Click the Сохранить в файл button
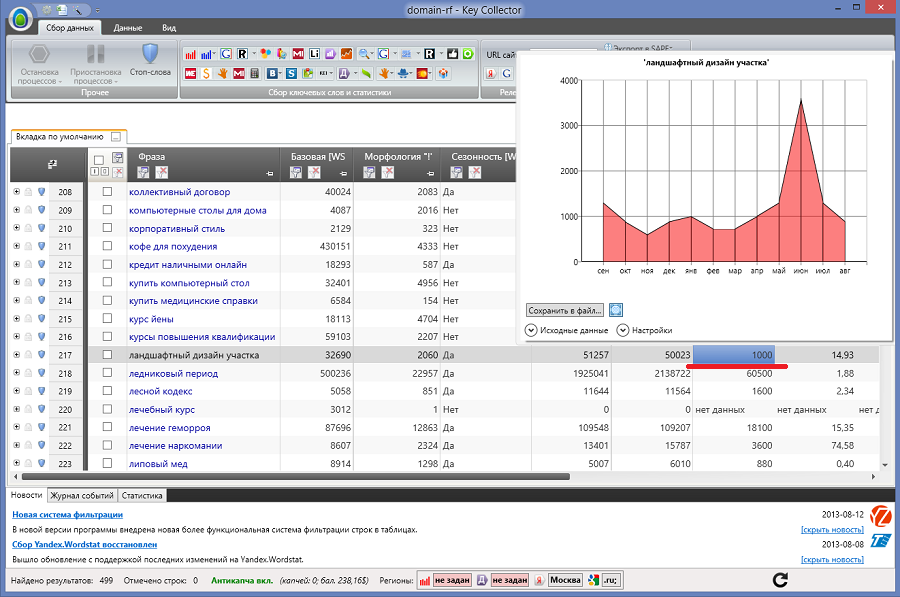The image size is (900, 597). pyautogui.click(x=565, y=310)
